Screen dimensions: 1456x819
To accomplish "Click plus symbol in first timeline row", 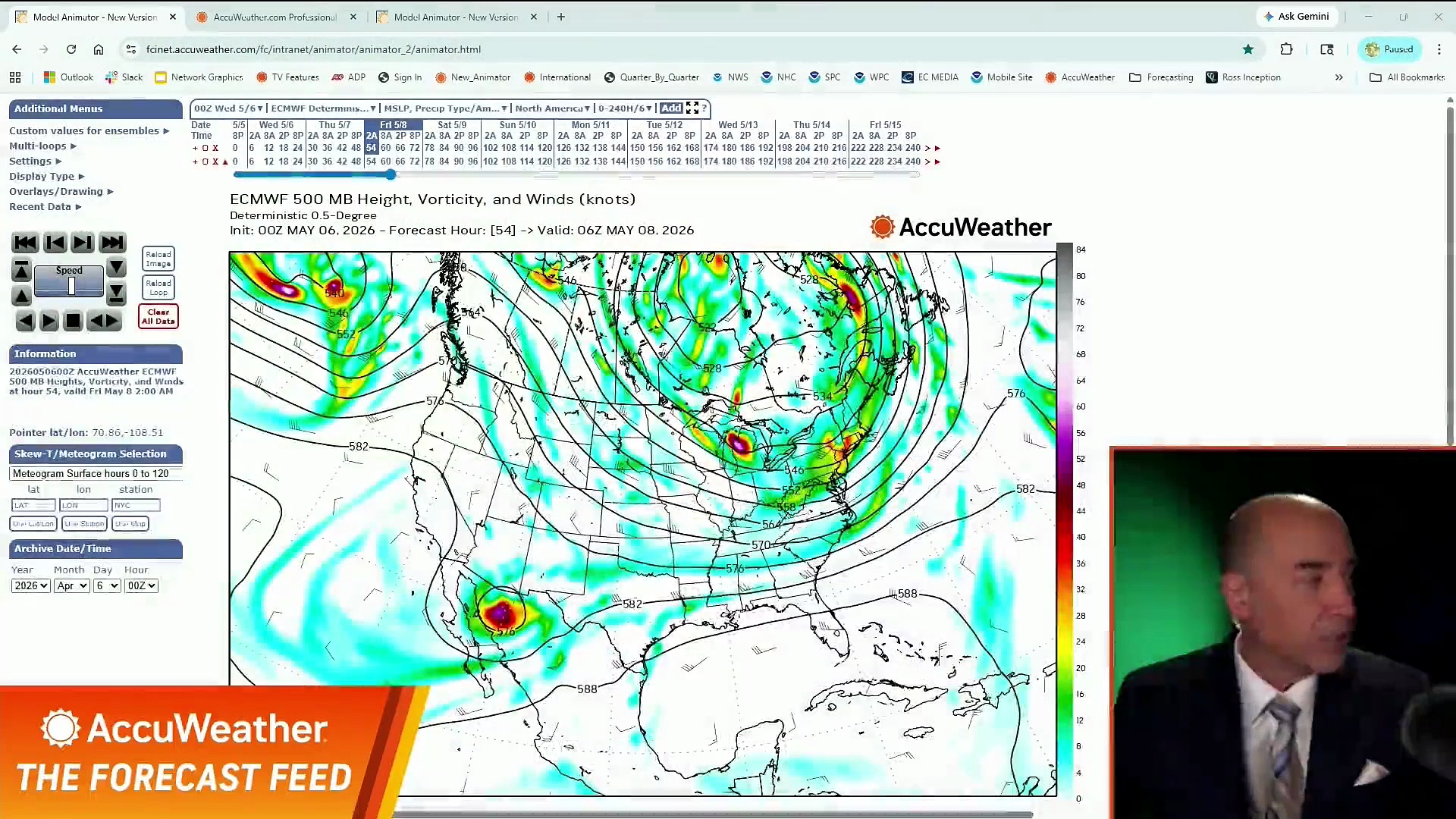I will pyautogui.click(x=195, y=148).
